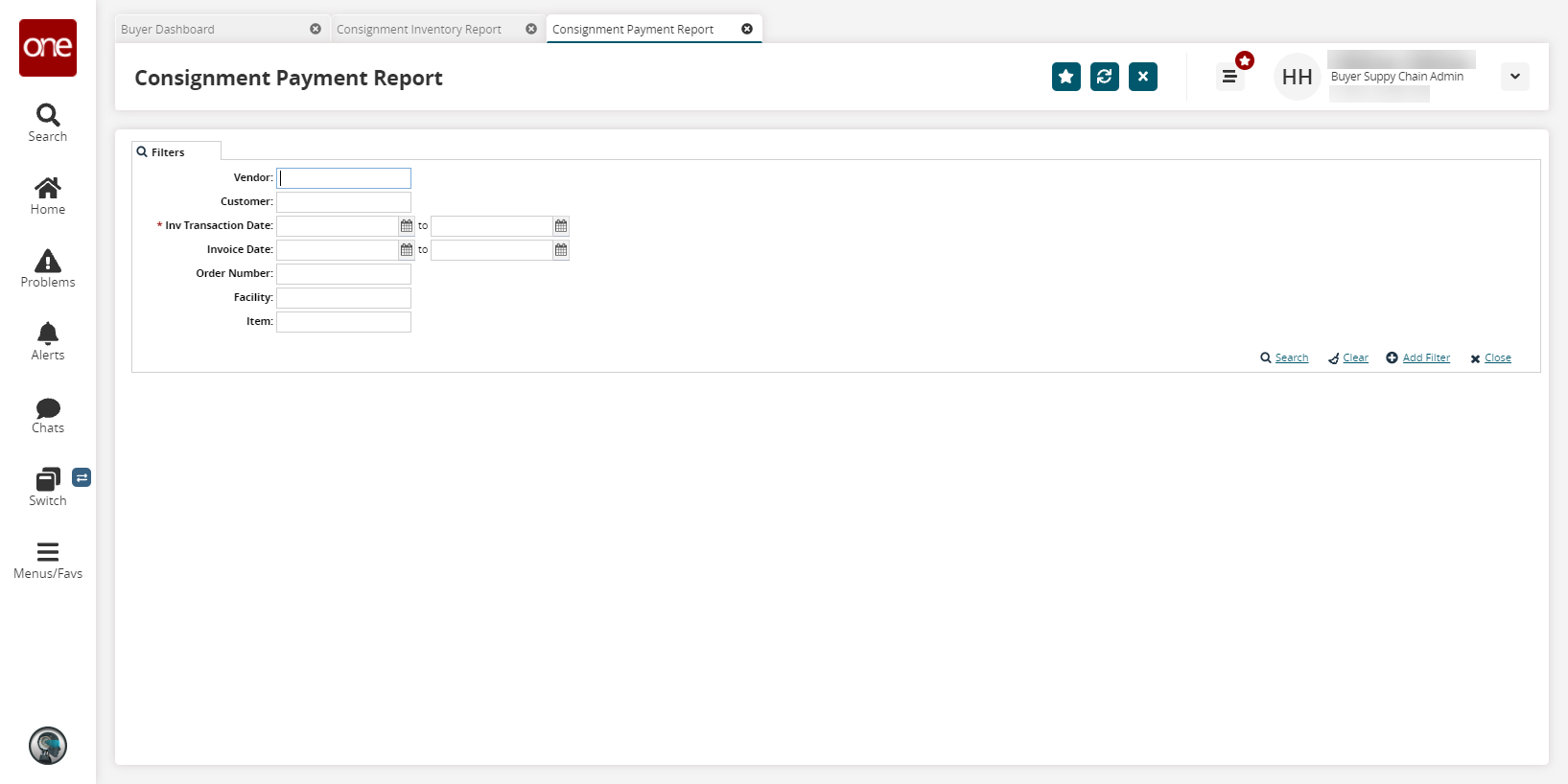The height and width of the screenshot is (784, 1568).
Task: Close the Buyer Dashboard tab
Action: [316, 29]
